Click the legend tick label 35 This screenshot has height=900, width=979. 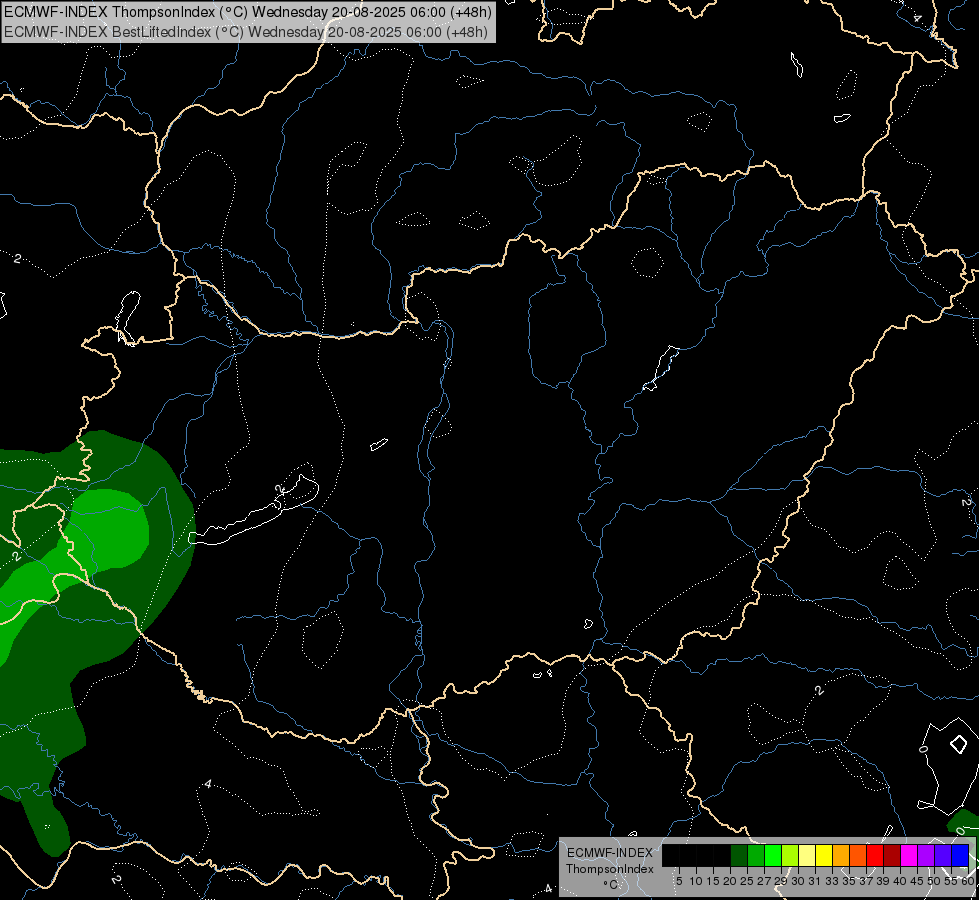[x=849, y=881]
